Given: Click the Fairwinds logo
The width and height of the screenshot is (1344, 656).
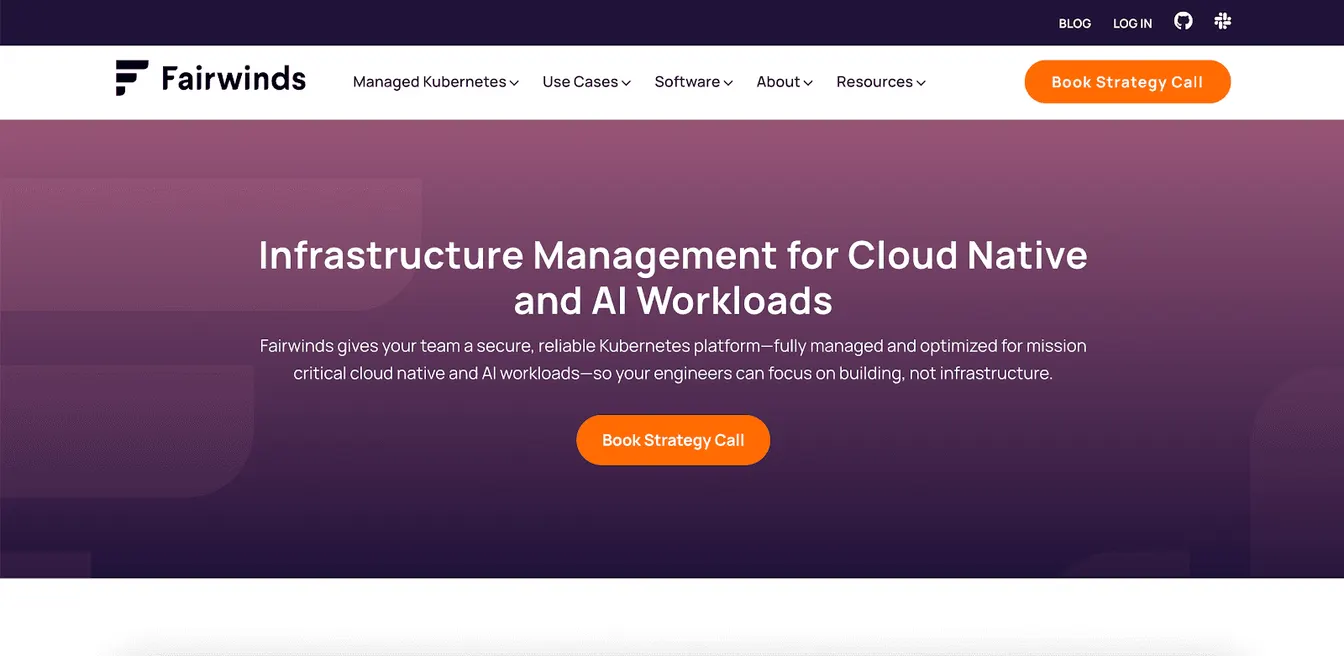Looking at the screenshot, I should click(x=211, y=78).
